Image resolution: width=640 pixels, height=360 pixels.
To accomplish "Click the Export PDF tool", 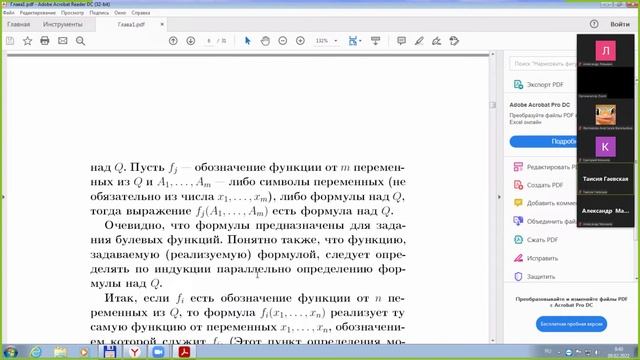I will click(539, 84).
